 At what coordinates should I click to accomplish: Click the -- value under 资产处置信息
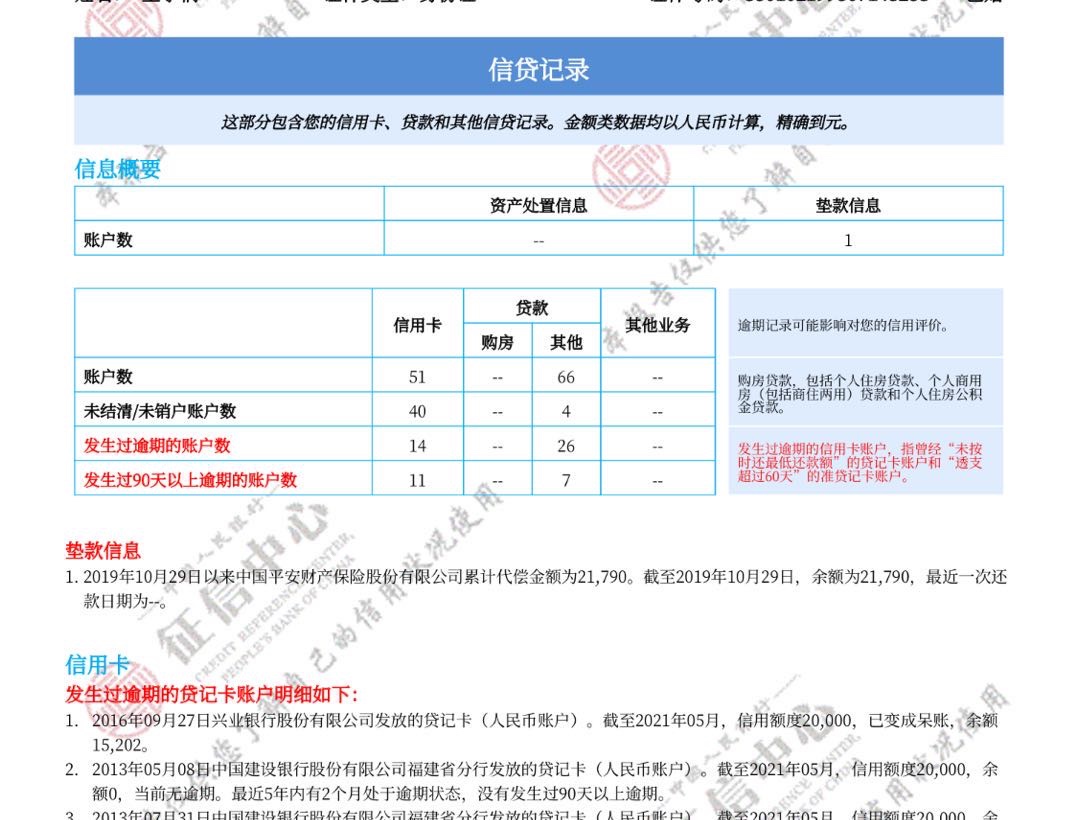tap(538, 241)
